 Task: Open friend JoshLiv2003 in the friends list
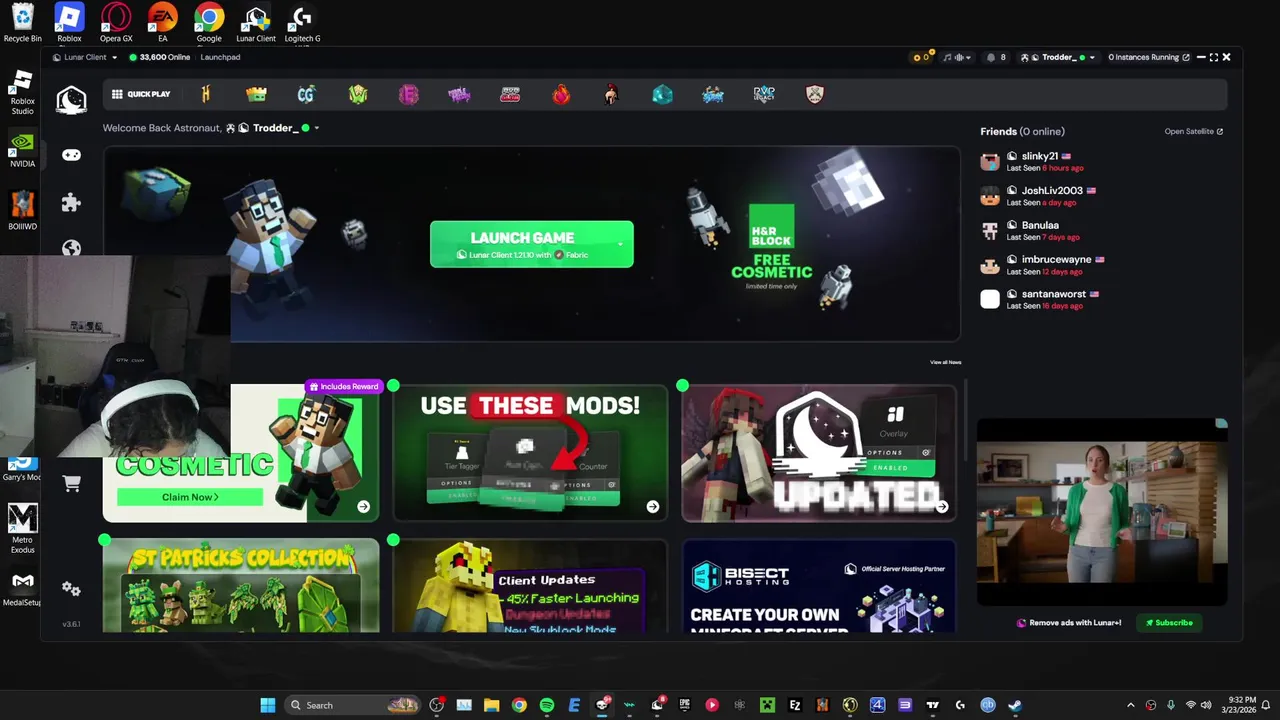[1040, 196]
